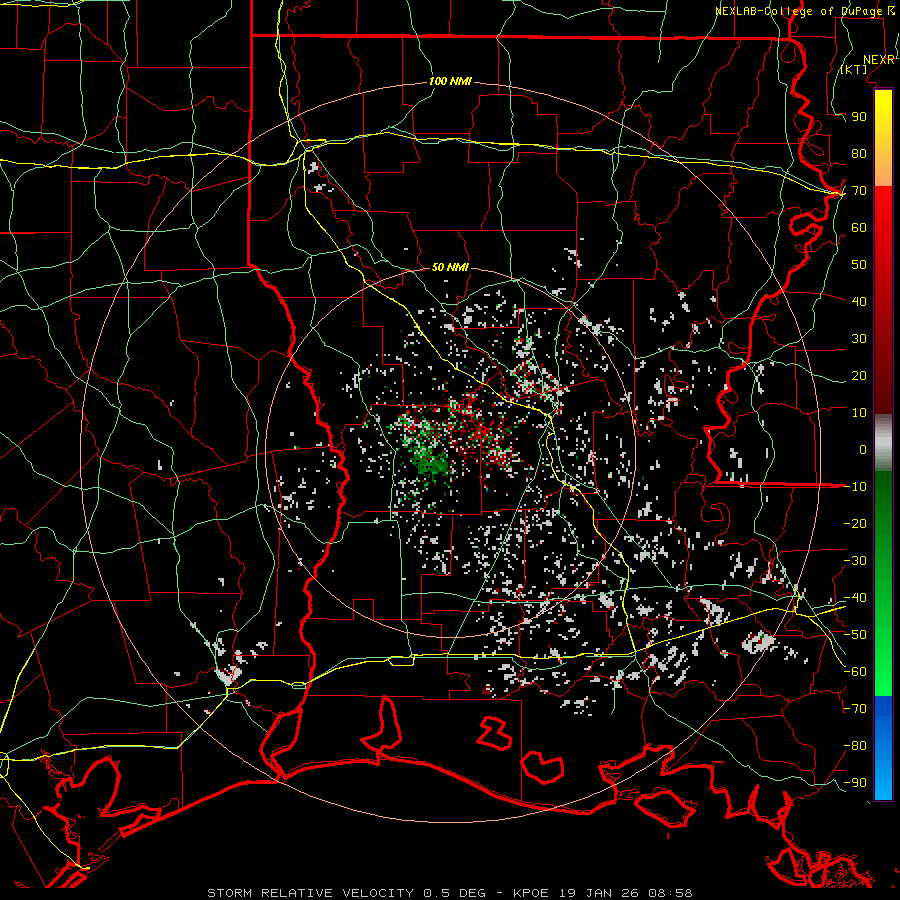Click the -50 knot label on the scale
This screenshot has width=900, height=900.
855,635
